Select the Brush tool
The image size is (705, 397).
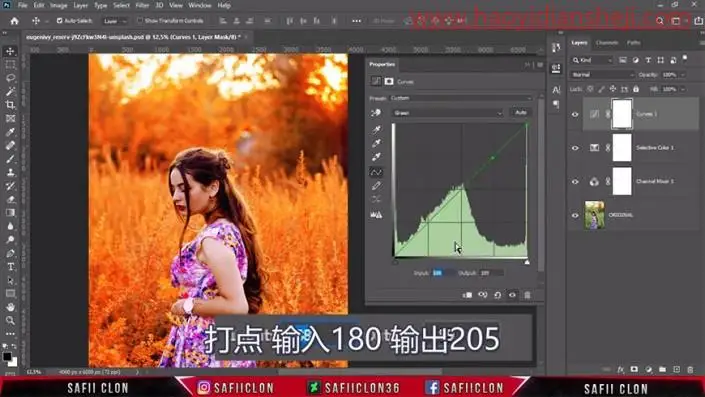10,159
